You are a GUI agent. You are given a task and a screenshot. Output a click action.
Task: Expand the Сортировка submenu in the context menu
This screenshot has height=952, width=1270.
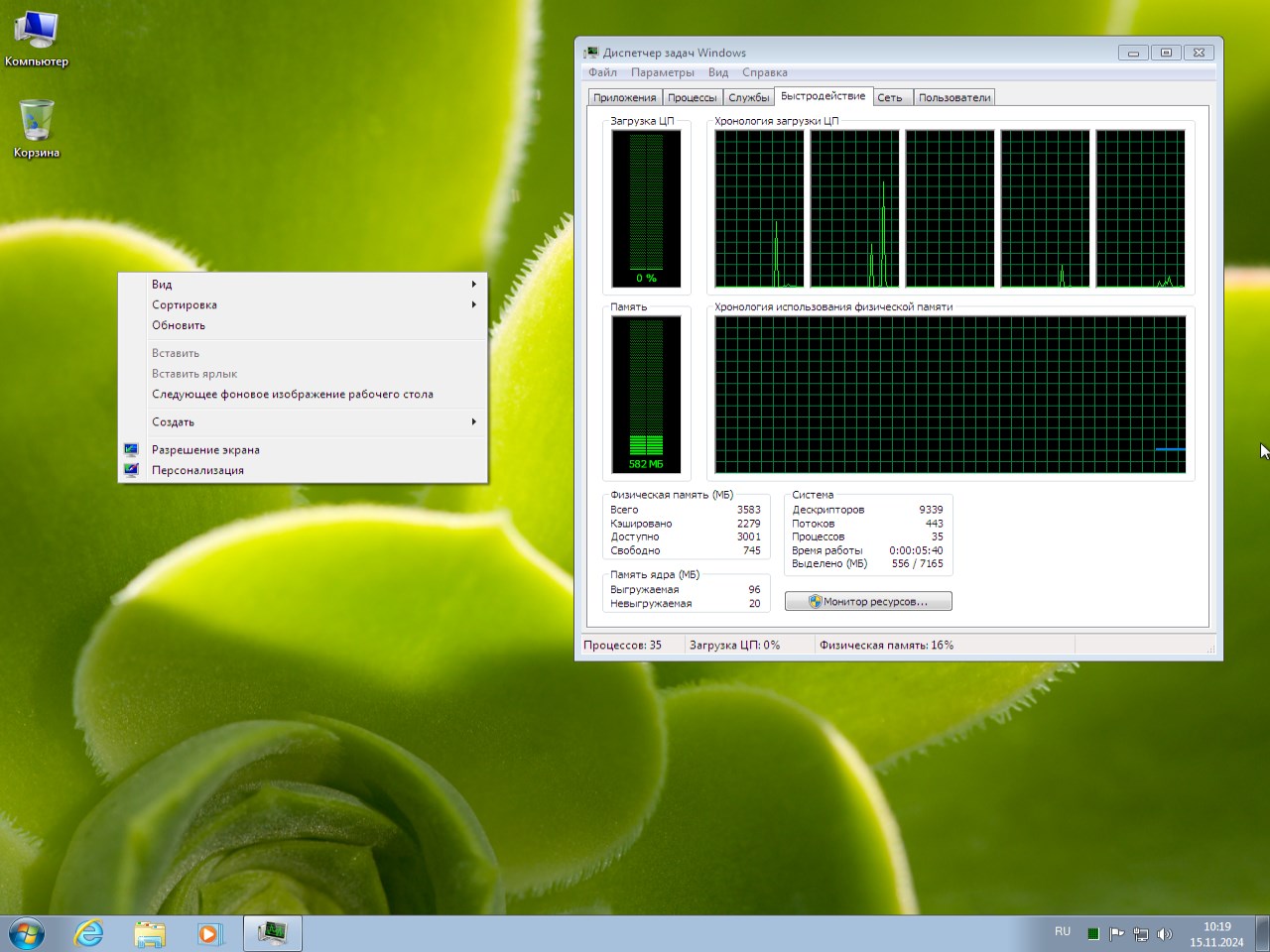tap(303, 304)
